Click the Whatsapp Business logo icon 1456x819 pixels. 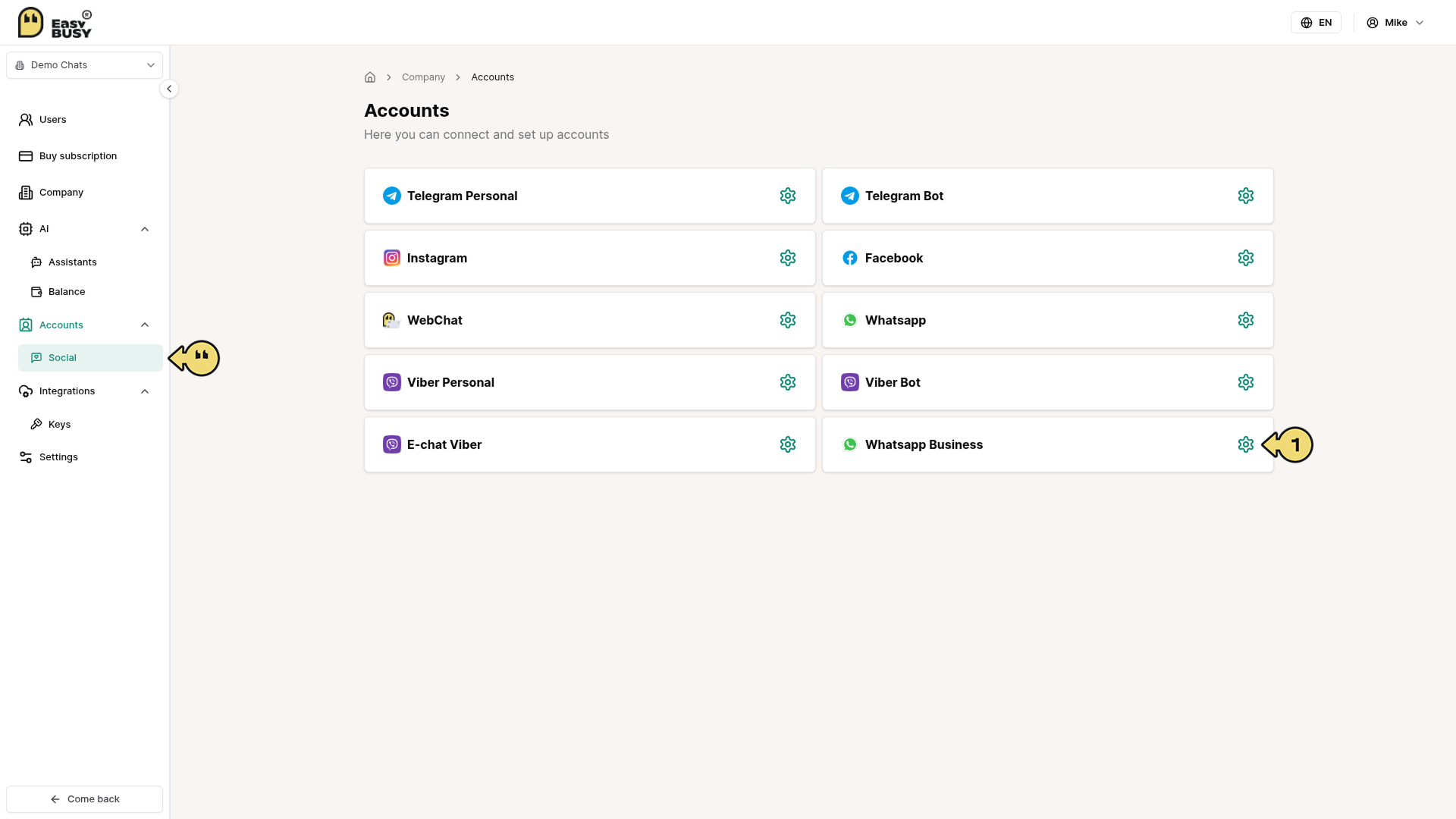tap(850, 444)
